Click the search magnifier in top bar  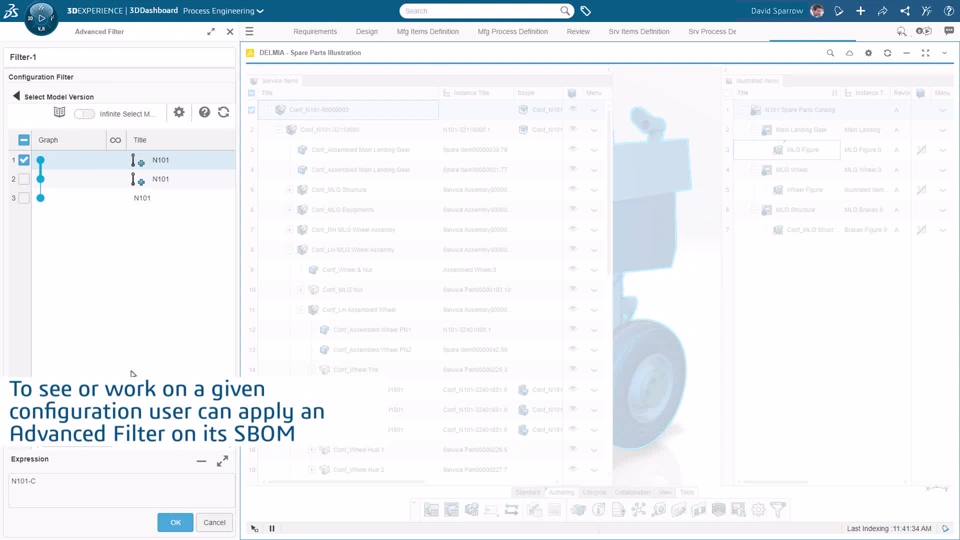pyautogui.click(x=564, y=10)
